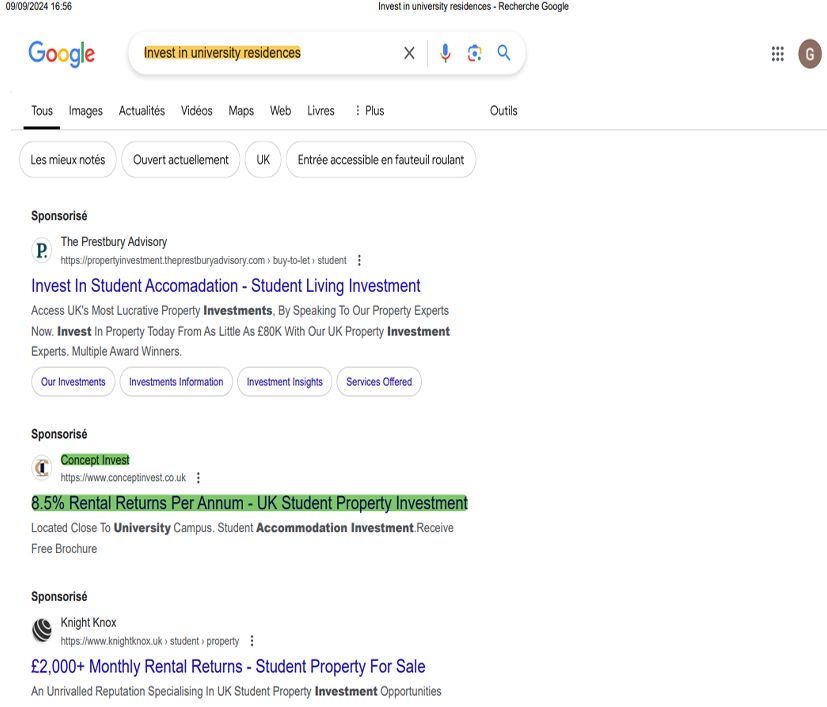Expand the Plus menu of more tabs

(x=369, y=111)
